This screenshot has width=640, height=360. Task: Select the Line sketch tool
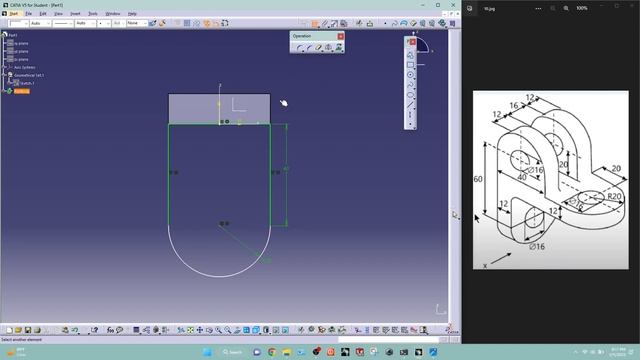pyautogui.click(x=410, y=105)
